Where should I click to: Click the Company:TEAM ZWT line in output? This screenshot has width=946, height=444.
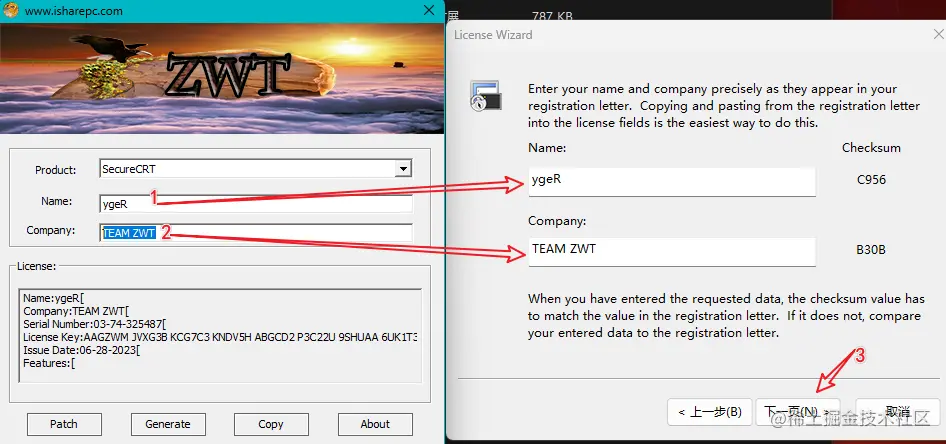point(76,311)
